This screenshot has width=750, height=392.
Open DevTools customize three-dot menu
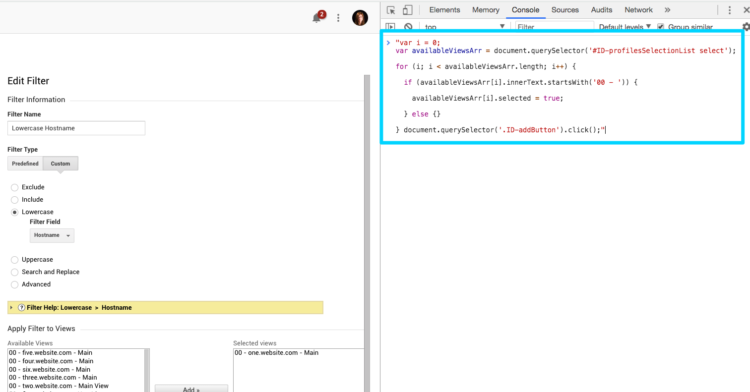point(729,10)
